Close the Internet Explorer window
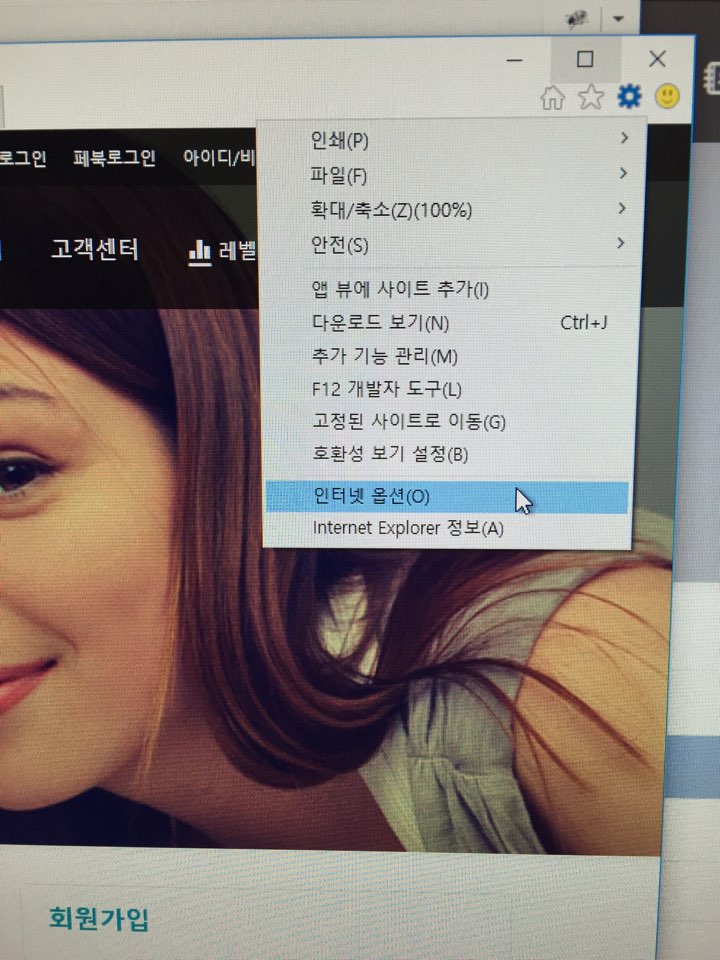Screen dimensions: 720x960 click(x=658, y=59)
